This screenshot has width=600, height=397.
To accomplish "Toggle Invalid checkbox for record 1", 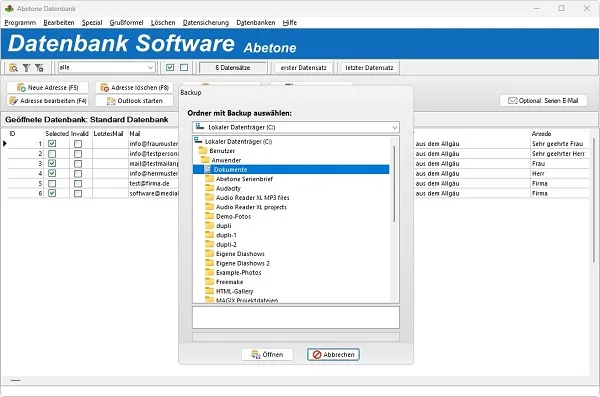I will click(78, 144).
